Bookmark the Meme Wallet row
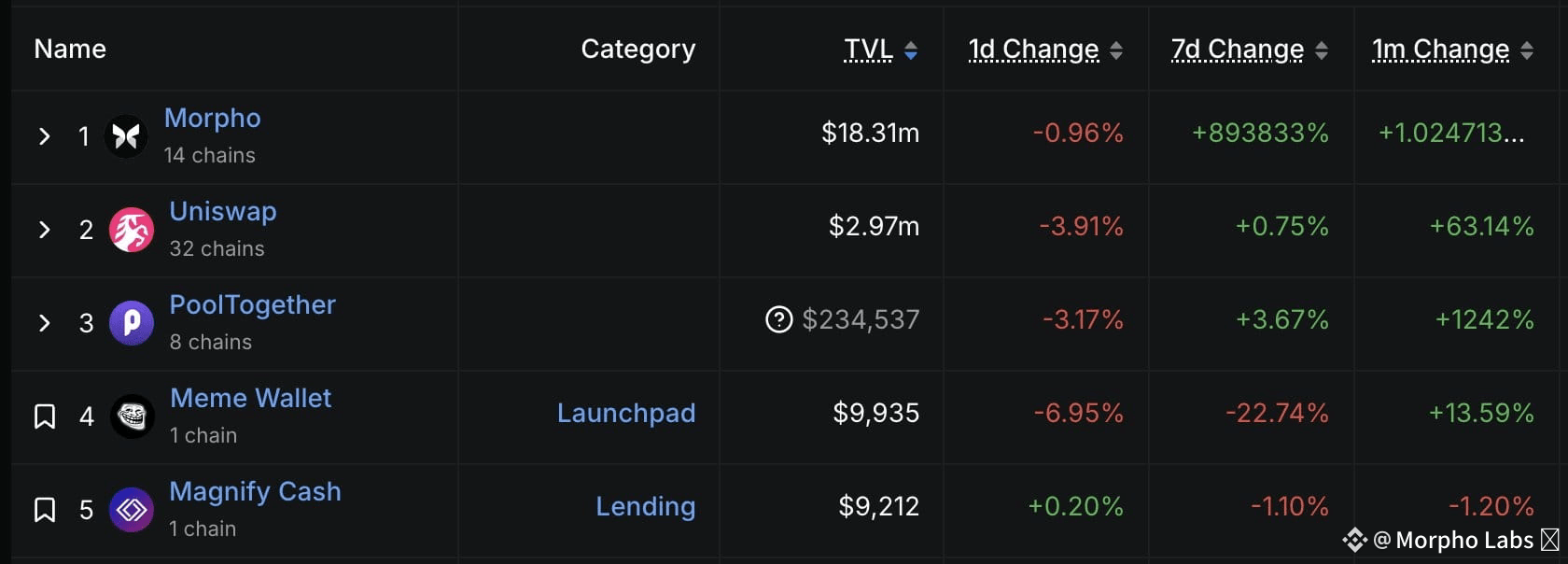This screenshot has width=1568, height=564. pyautogui.click(x=44, y=416)
